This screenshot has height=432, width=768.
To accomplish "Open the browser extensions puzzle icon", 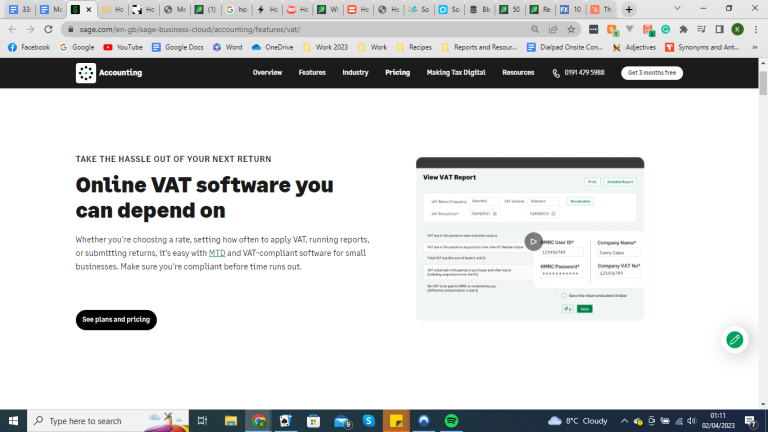I will coord(683,30).
